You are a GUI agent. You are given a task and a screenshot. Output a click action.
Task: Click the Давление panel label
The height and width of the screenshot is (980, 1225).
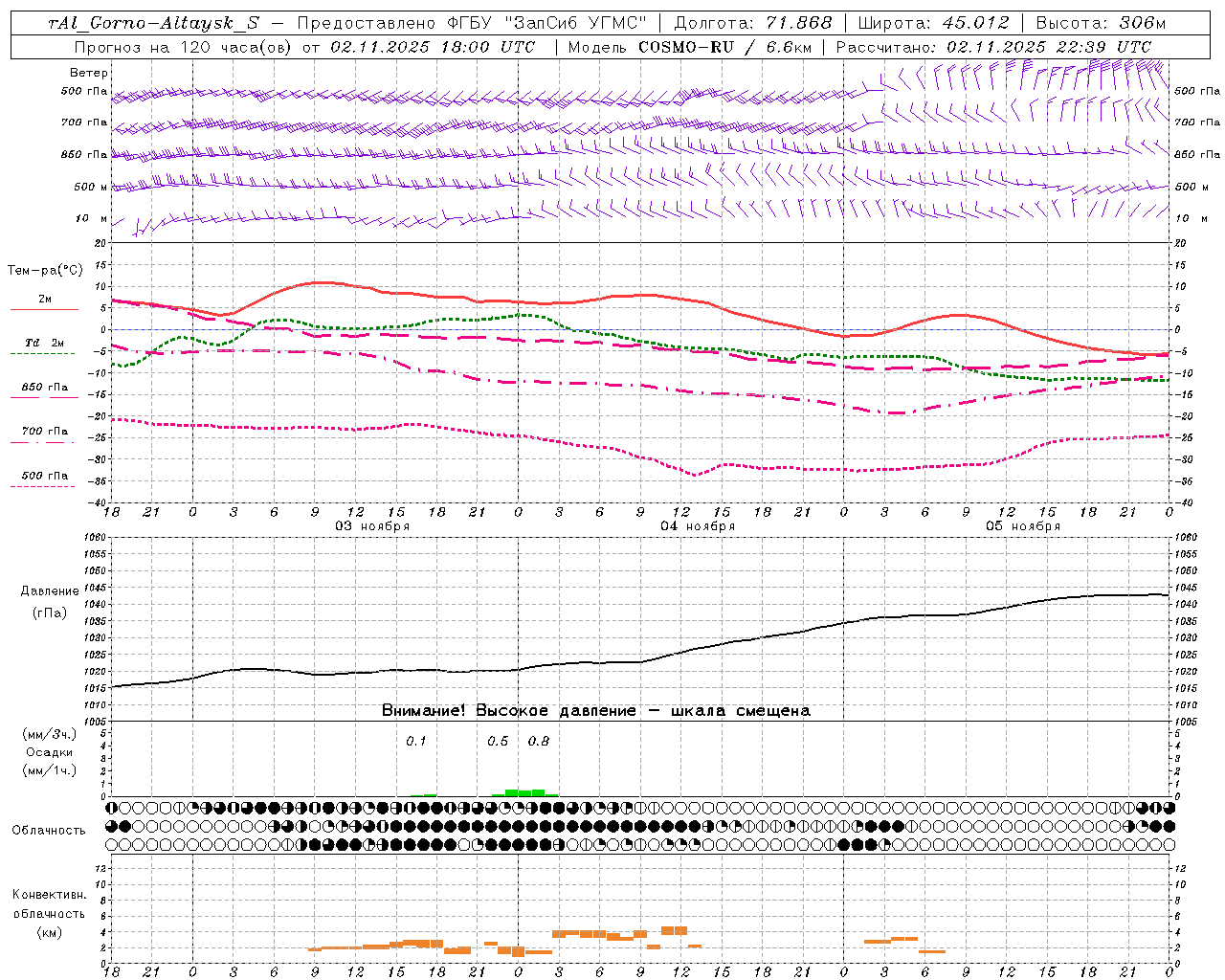pyautogui.click(x=50, y=591)
